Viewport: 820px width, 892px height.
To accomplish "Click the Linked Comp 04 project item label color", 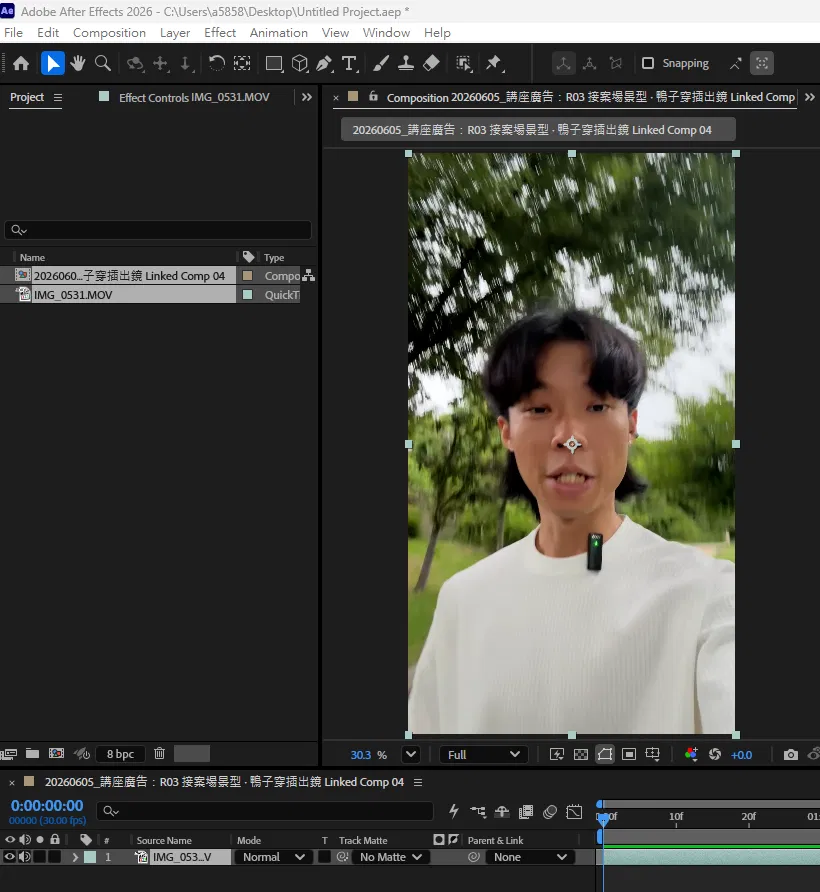I will pyautogui.click(x=248, y=275).
